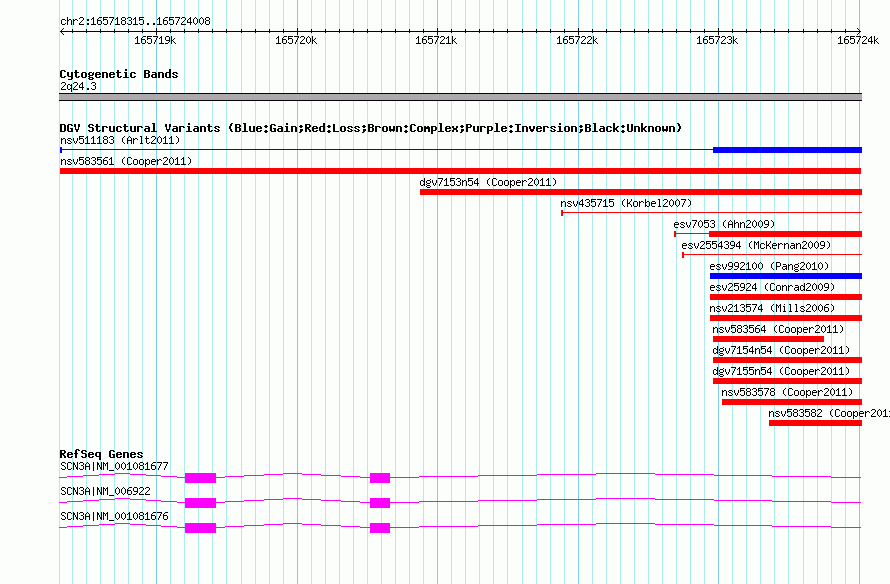Click the left arrowhead of the ruler

pos(62,31)
